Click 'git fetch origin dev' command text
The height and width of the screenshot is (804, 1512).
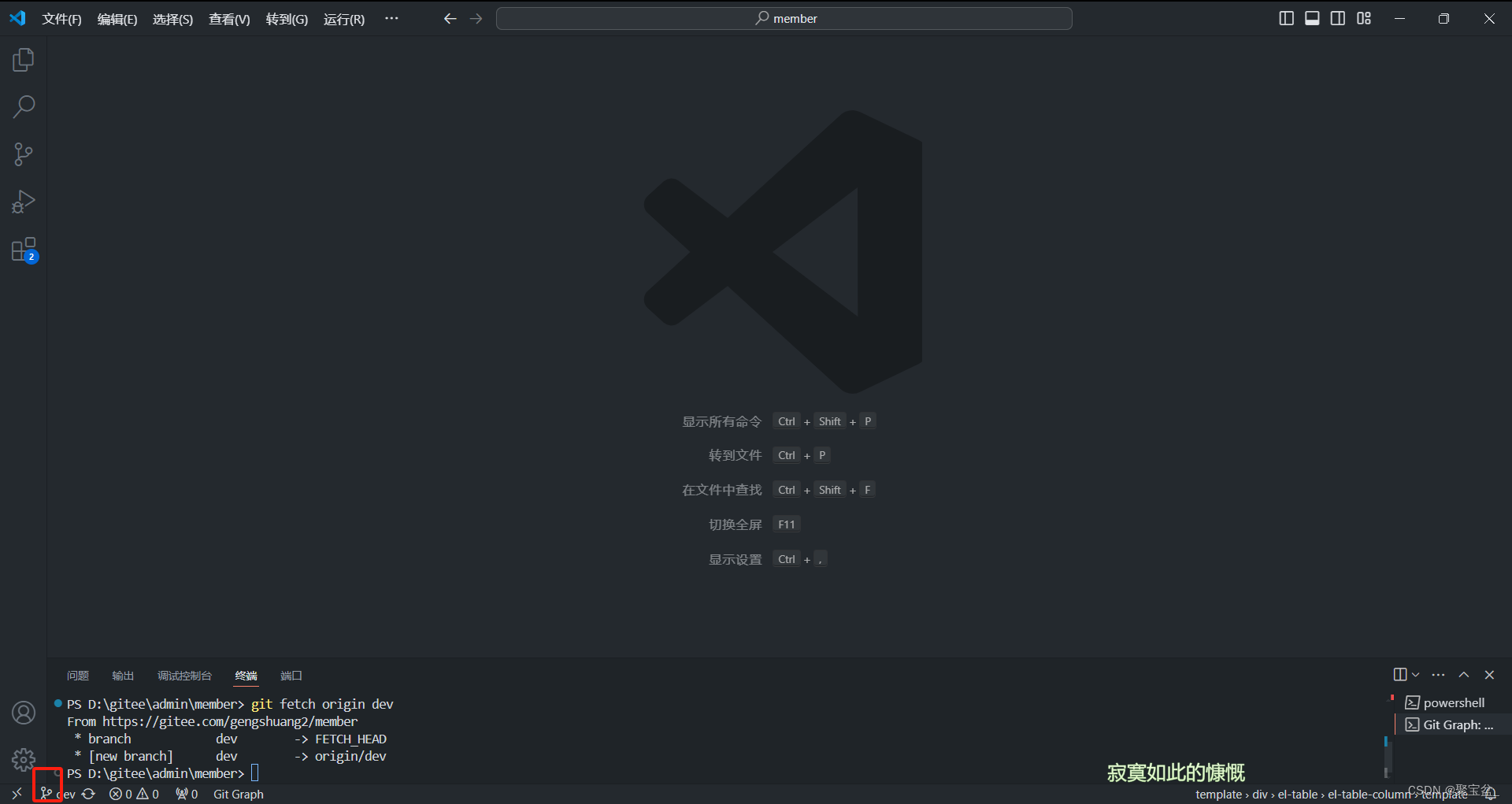(x=322, y=704)
